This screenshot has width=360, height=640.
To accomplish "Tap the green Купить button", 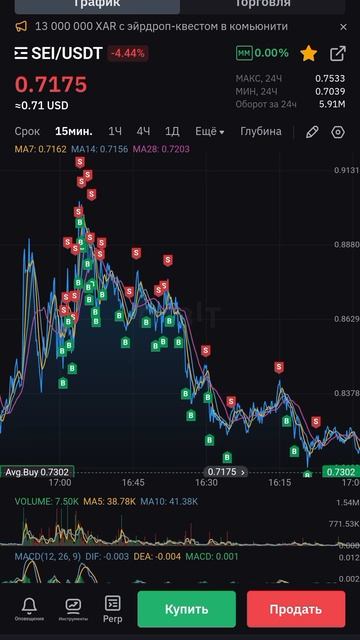I will pyautogui.click(x=187, y=609).
